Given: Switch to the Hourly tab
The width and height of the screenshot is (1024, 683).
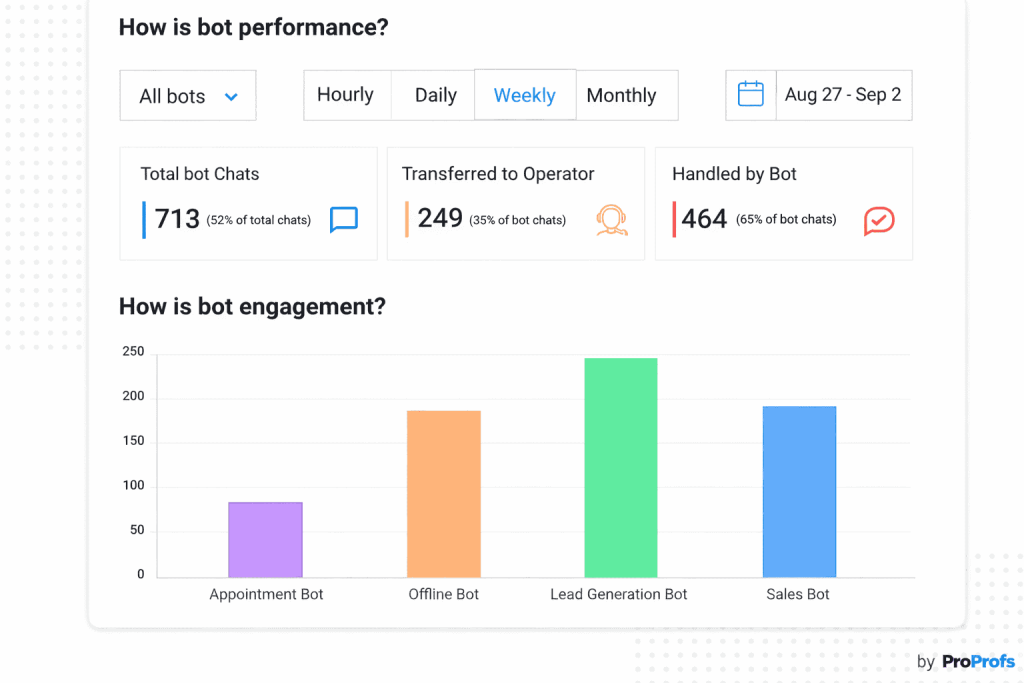Looking at the screenshot, I should point(346,94).
